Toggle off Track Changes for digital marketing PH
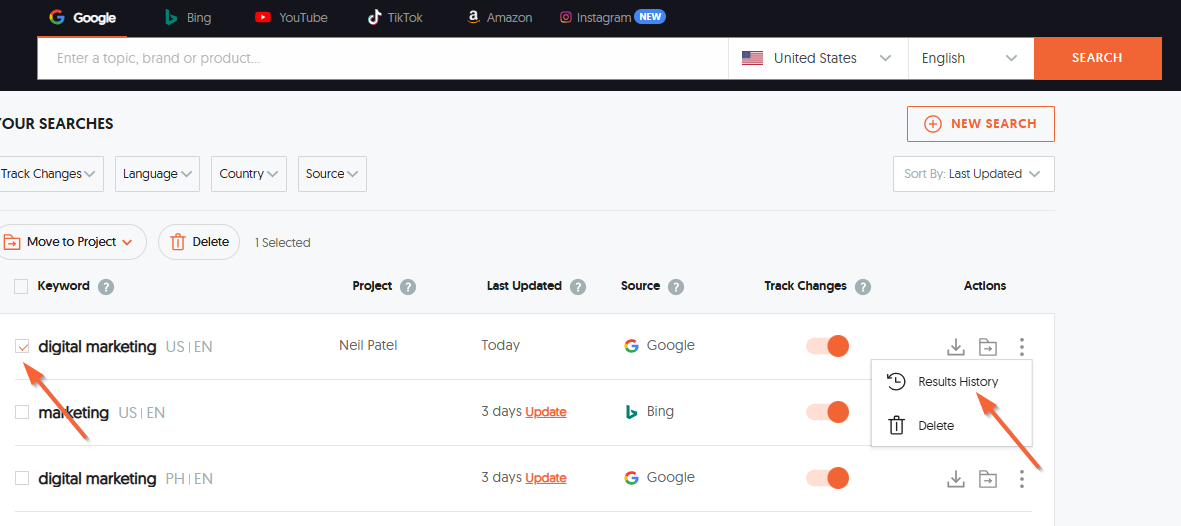 [827, 478]
